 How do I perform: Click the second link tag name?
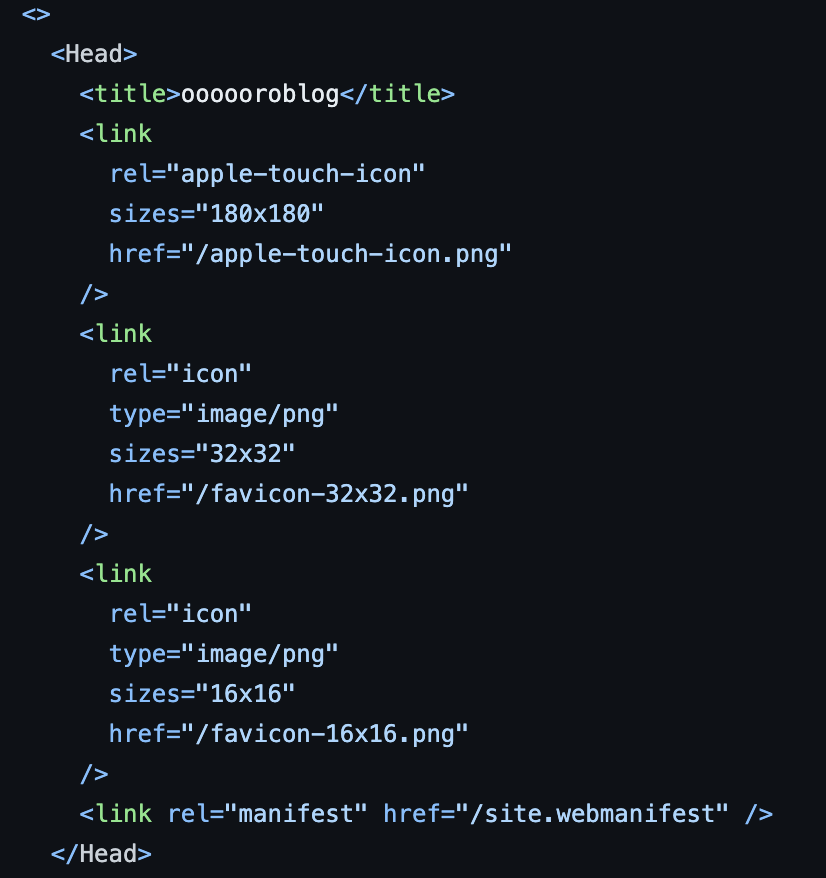point(123,334)
